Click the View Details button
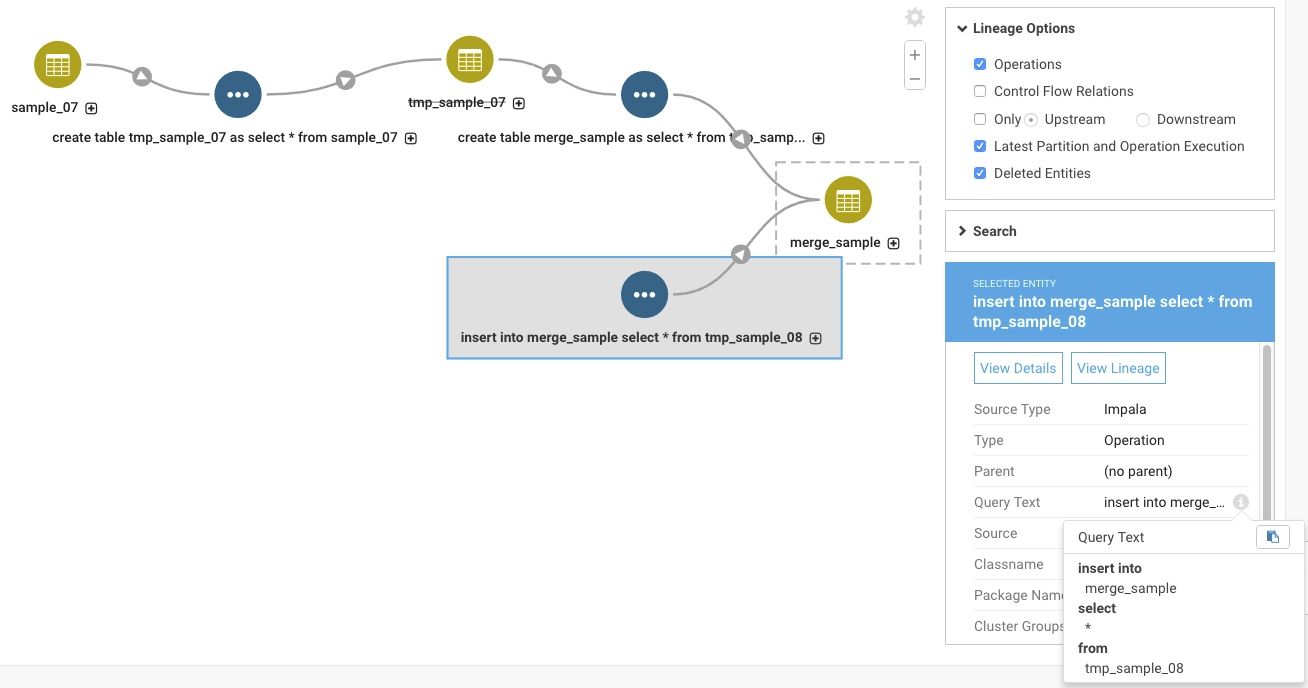This screenshot has height=688, width=1308. [1017, 368]
